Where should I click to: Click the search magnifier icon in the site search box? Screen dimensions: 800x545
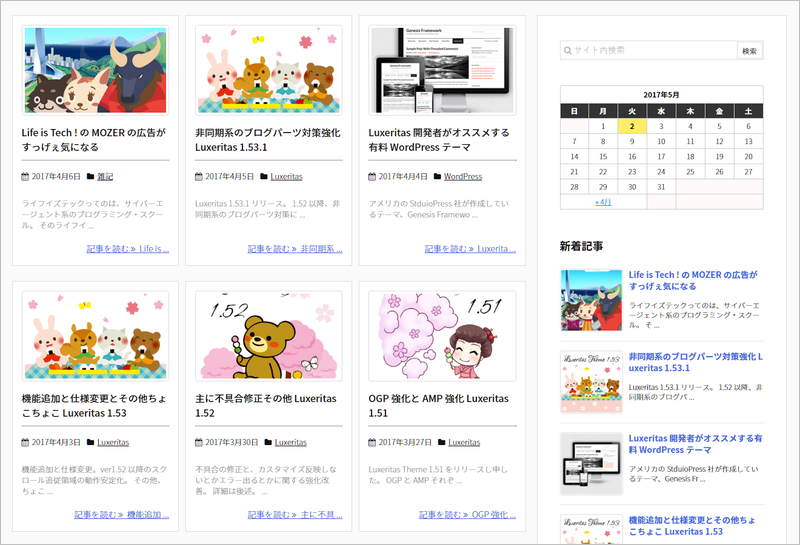(x=567, y=51)
